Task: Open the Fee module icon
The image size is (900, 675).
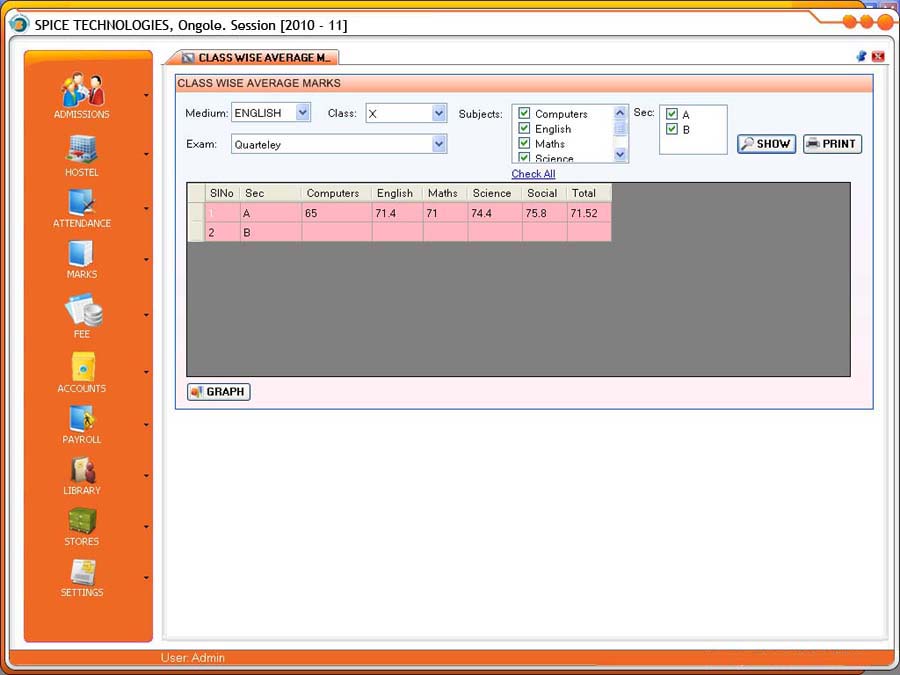Action: (x=82, y=310)
